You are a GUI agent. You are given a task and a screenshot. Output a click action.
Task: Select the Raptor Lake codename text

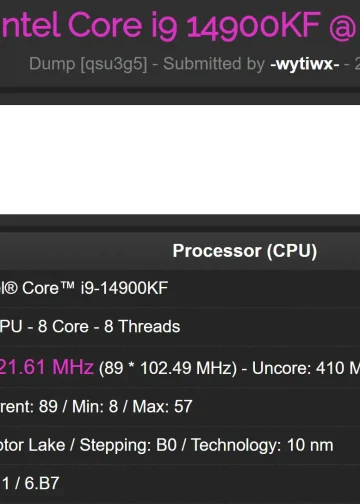tap(33, 445)
